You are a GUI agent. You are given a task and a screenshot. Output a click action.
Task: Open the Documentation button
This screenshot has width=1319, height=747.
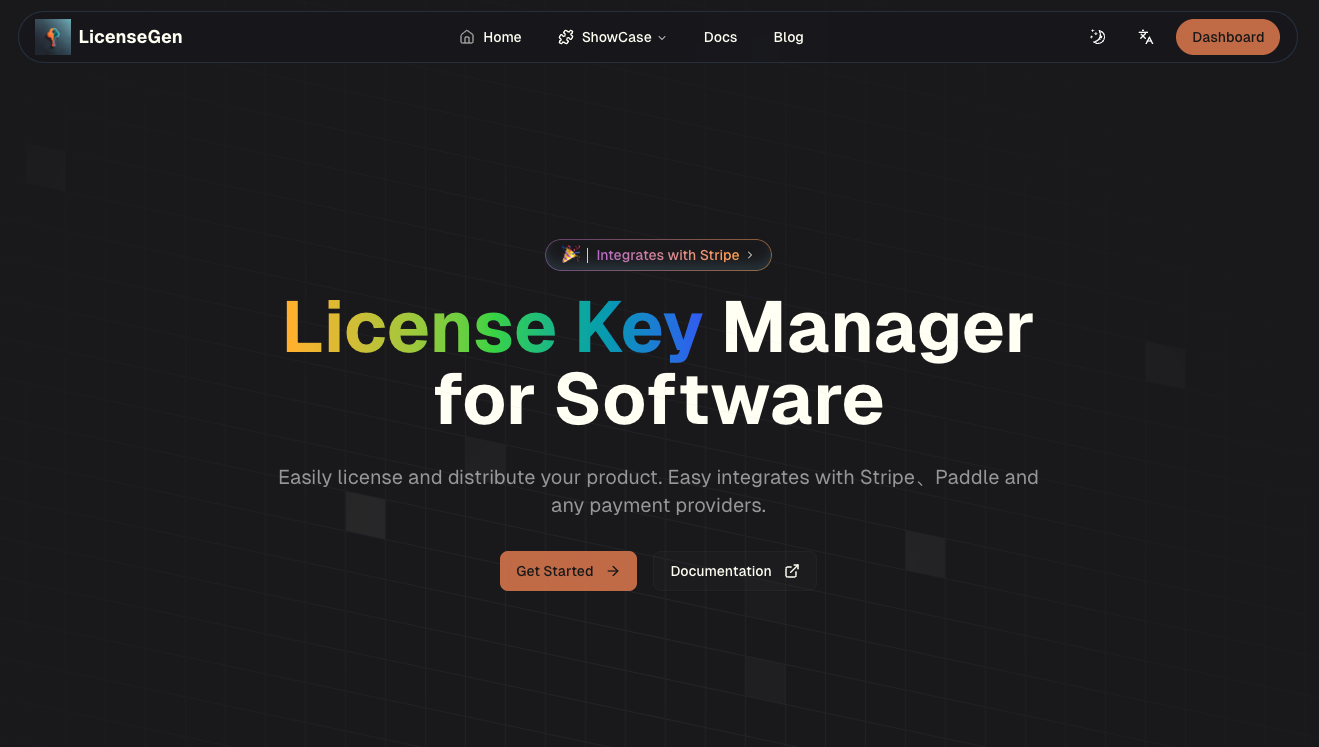point(735,571)
